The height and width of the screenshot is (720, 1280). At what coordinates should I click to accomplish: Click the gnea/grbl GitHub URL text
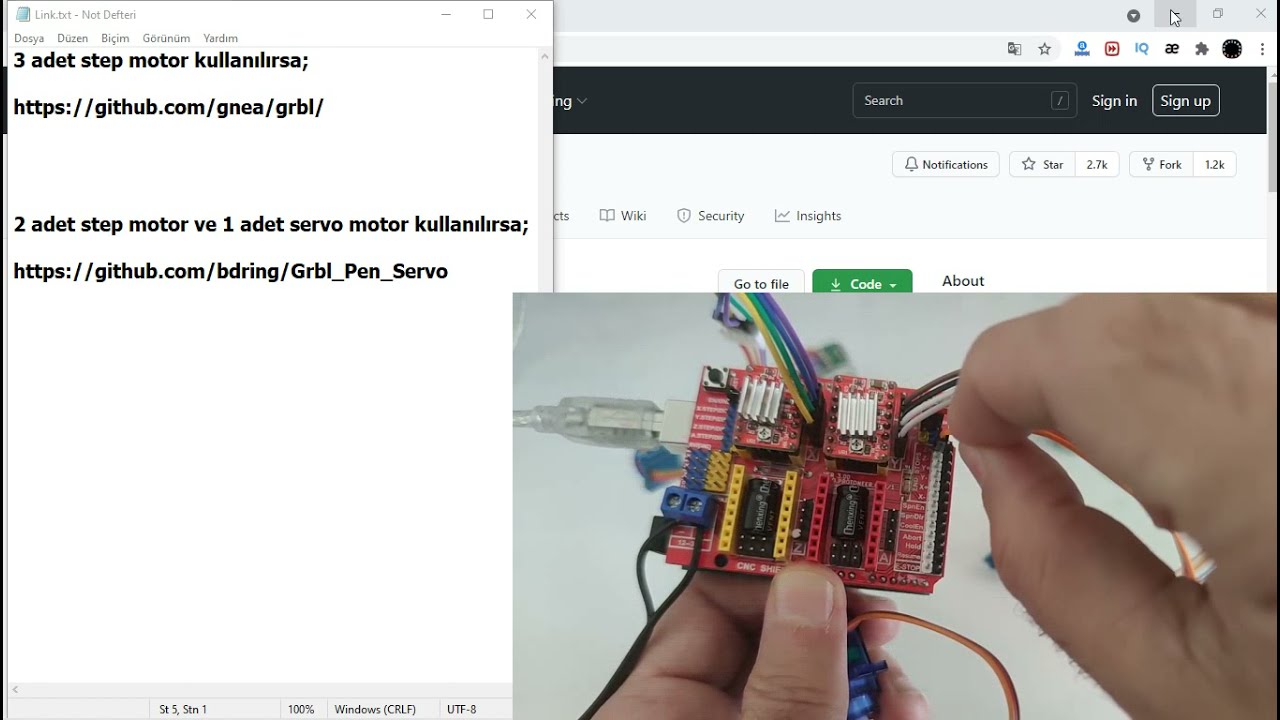[x=168, y=107]
